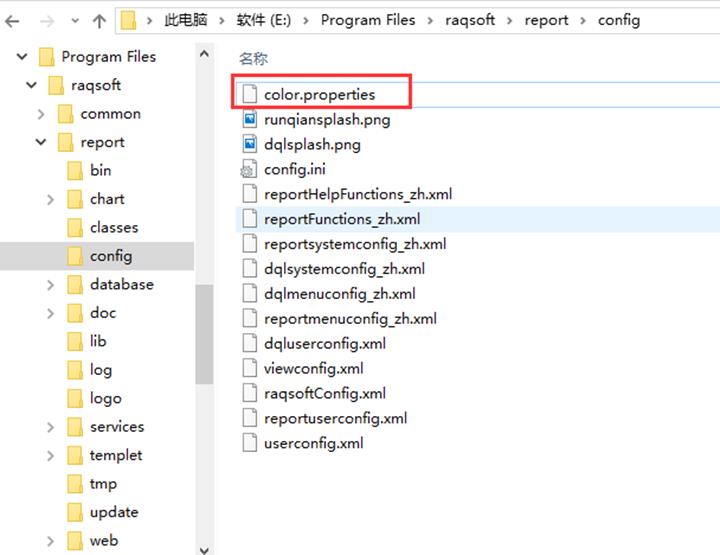Image resolution: width=720 pixels, height=555 pixels.
Task: Click scroll down arrow in tree pane
Action: (x=204, y=549)
